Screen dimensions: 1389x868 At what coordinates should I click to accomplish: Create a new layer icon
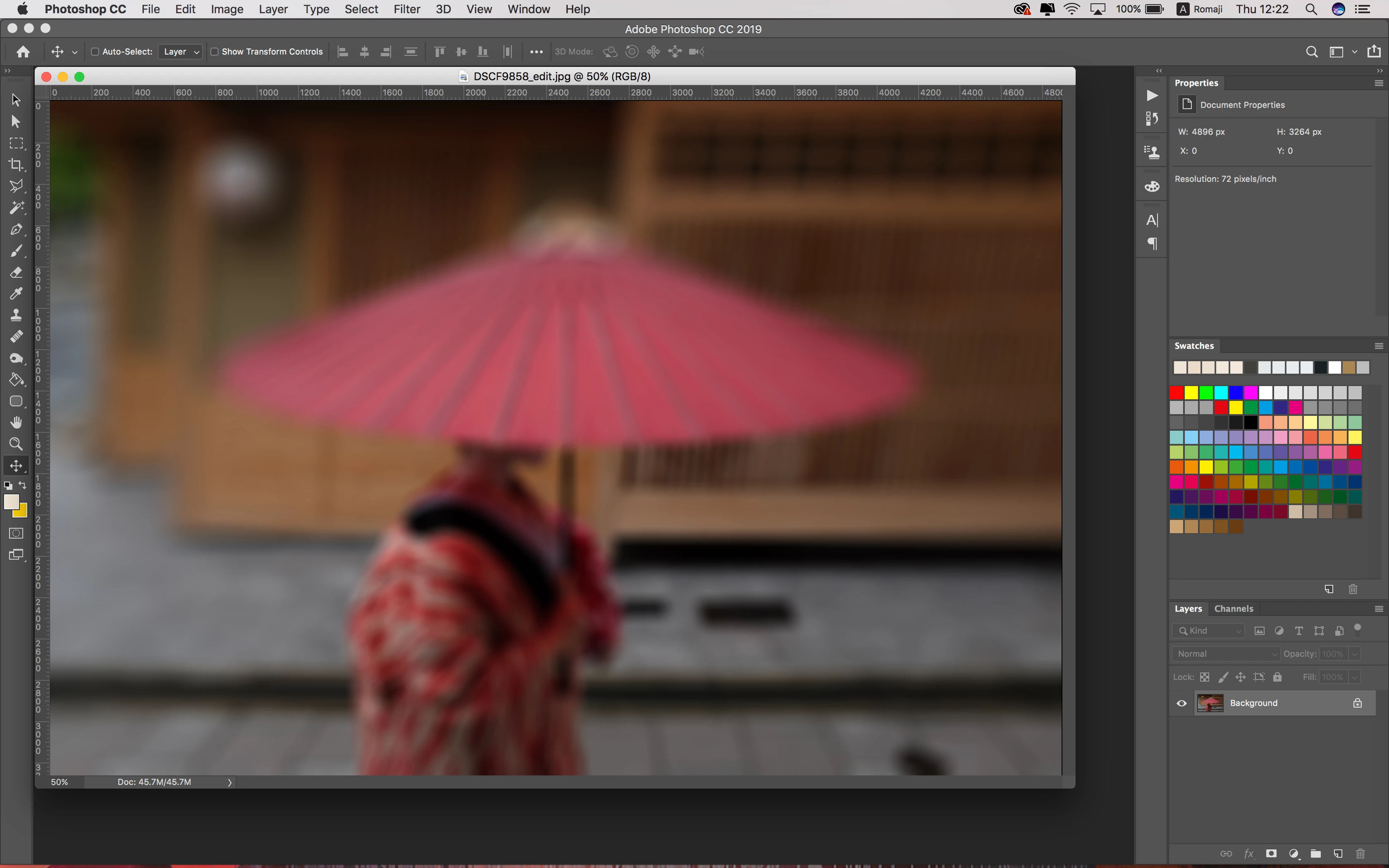pyautogui.click(x=1338, y=853)
